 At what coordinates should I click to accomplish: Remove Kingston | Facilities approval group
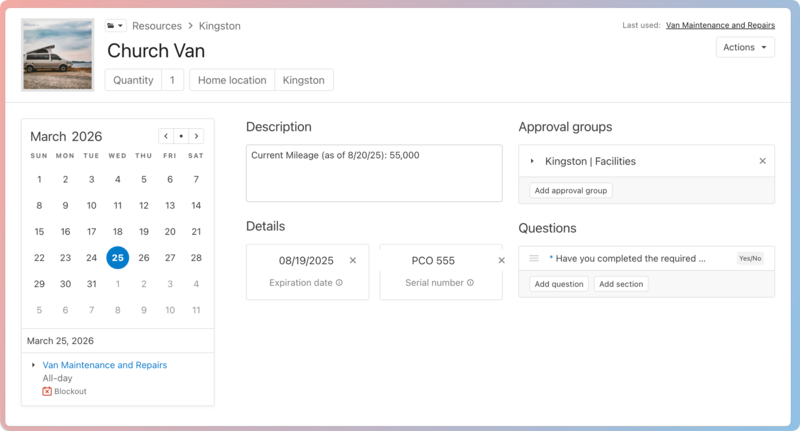tap(762, 161)
